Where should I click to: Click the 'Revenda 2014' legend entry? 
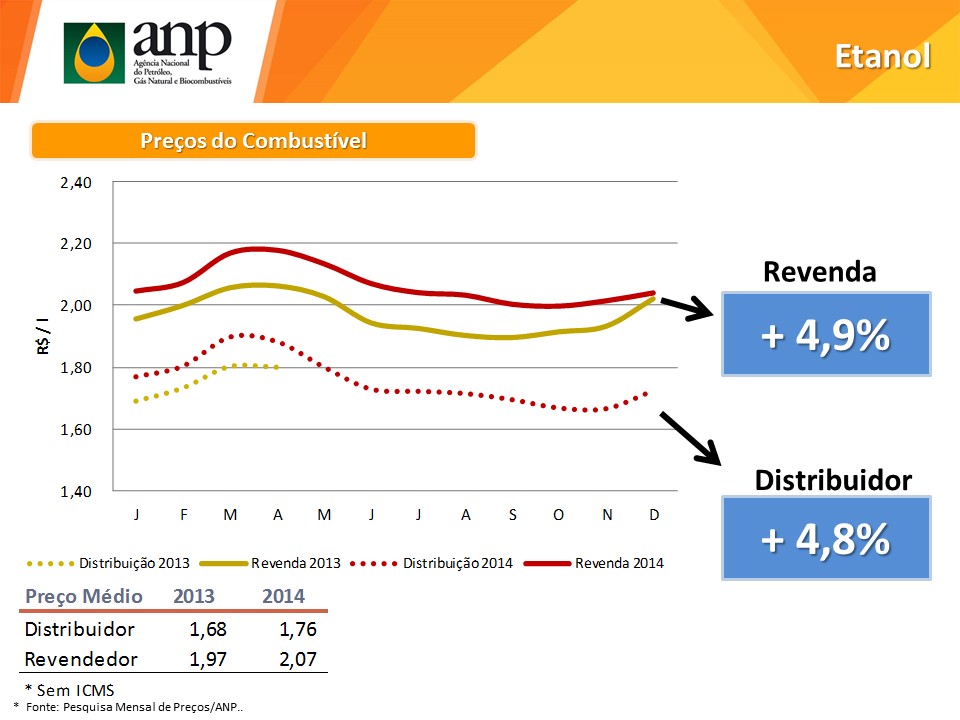(x=594, y=563)
